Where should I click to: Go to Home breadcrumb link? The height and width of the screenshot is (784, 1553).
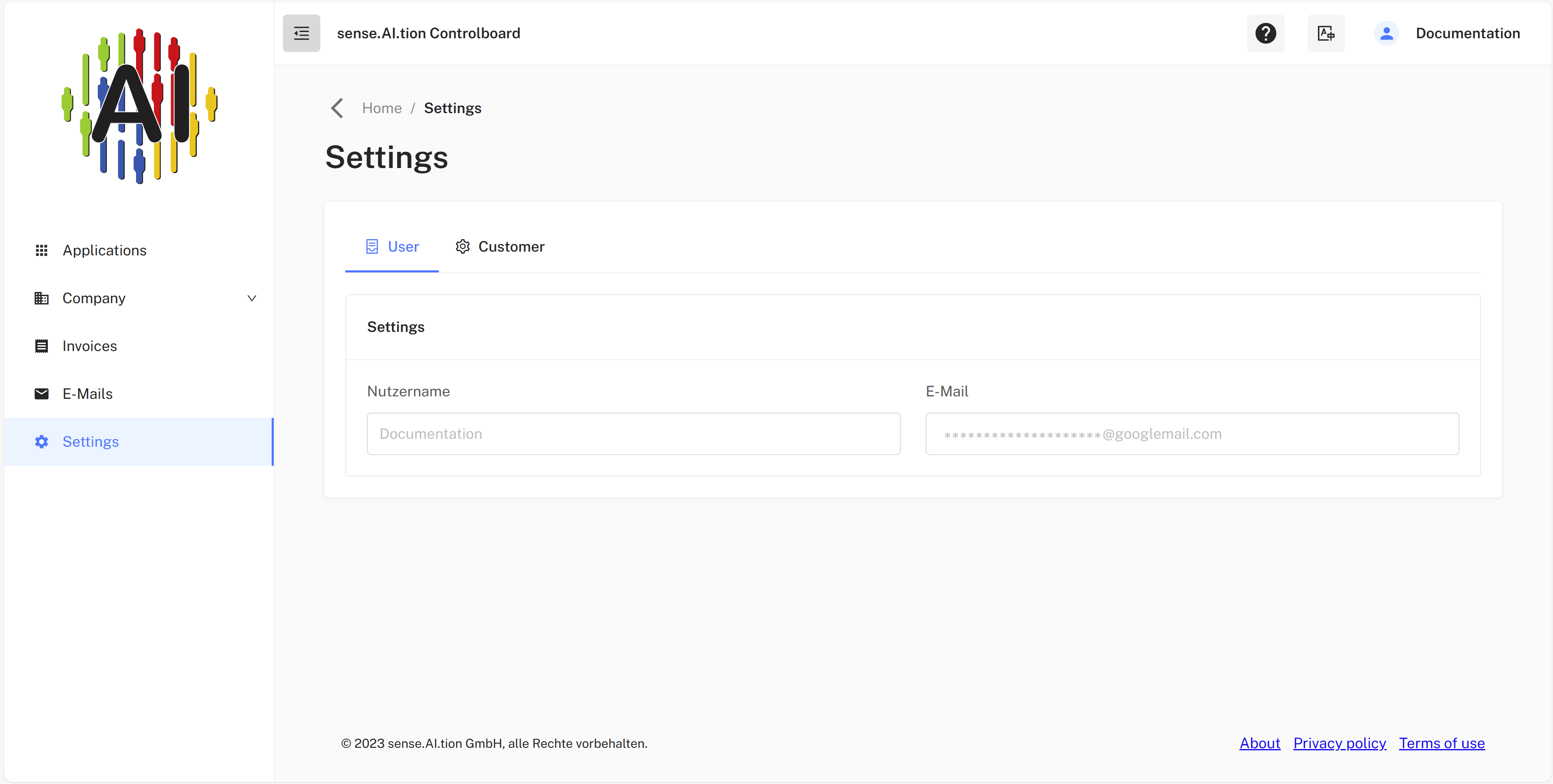coord(381,108)
